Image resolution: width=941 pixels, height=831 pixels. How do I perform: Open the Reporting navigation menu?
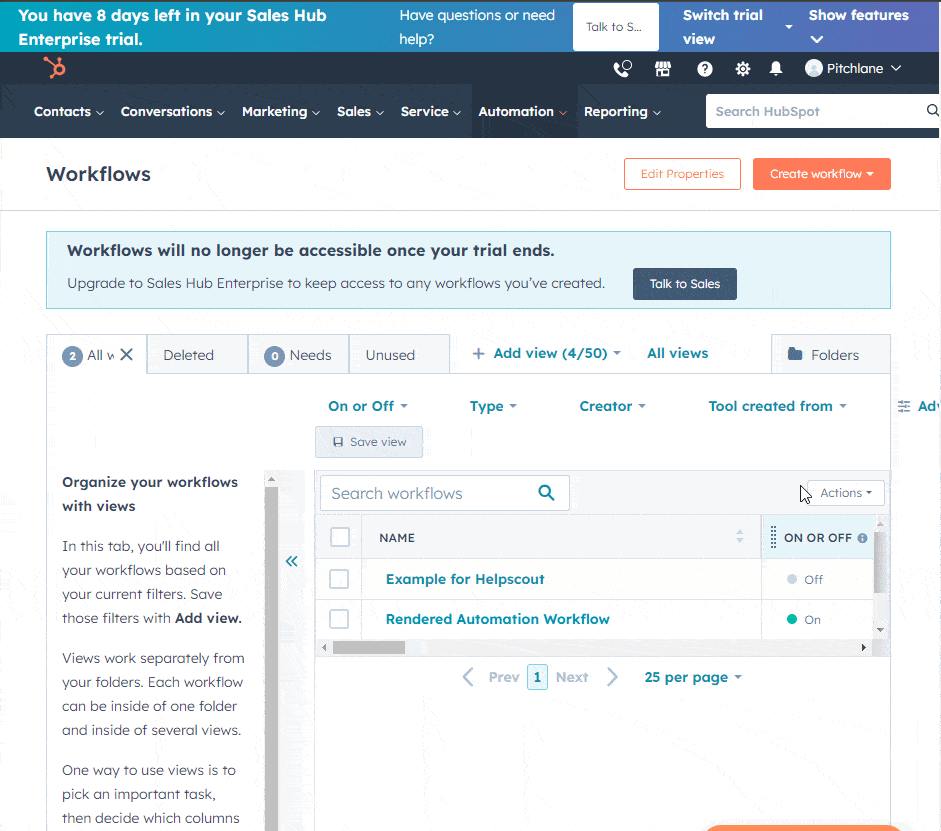pos(622,112)
